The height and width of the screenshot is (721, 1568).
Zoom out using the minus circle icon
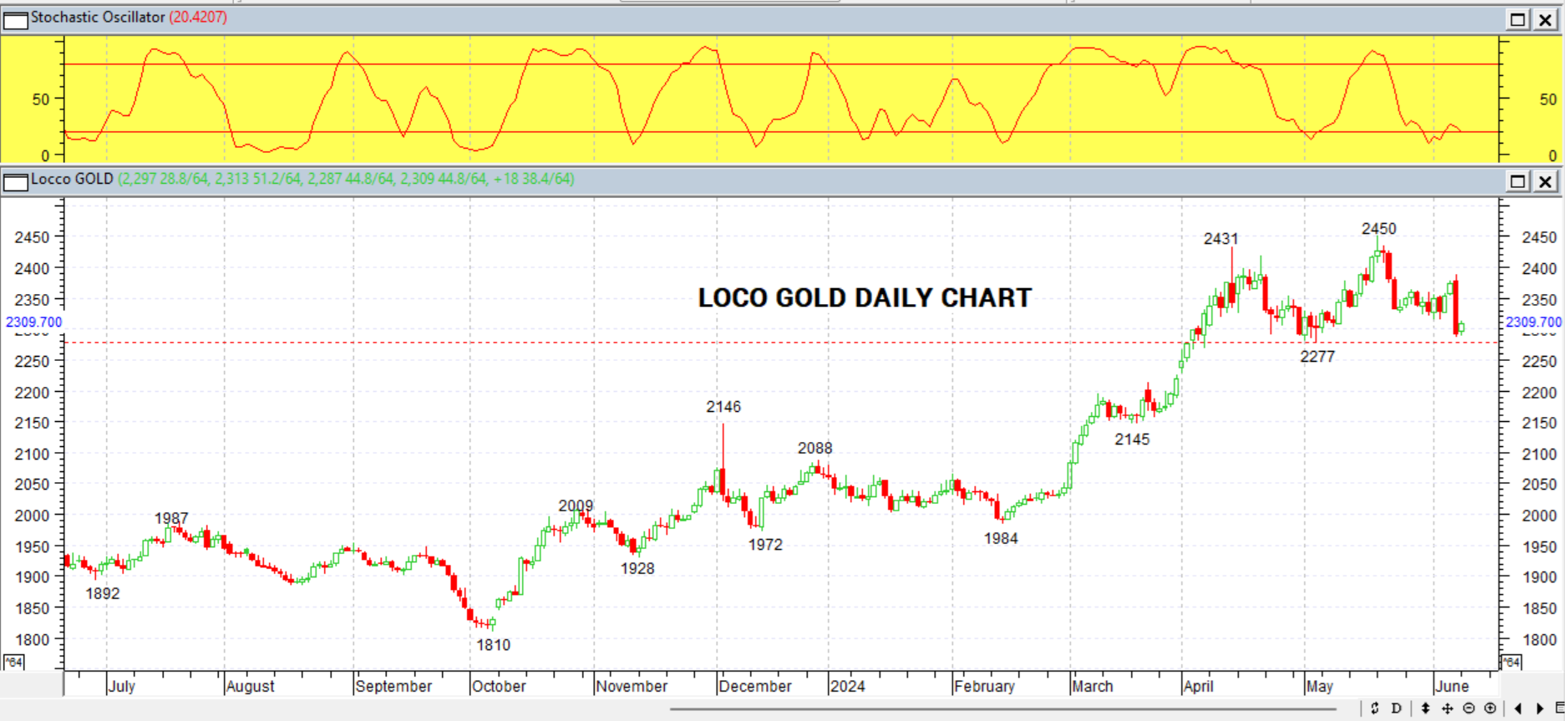coord(1469,708)
